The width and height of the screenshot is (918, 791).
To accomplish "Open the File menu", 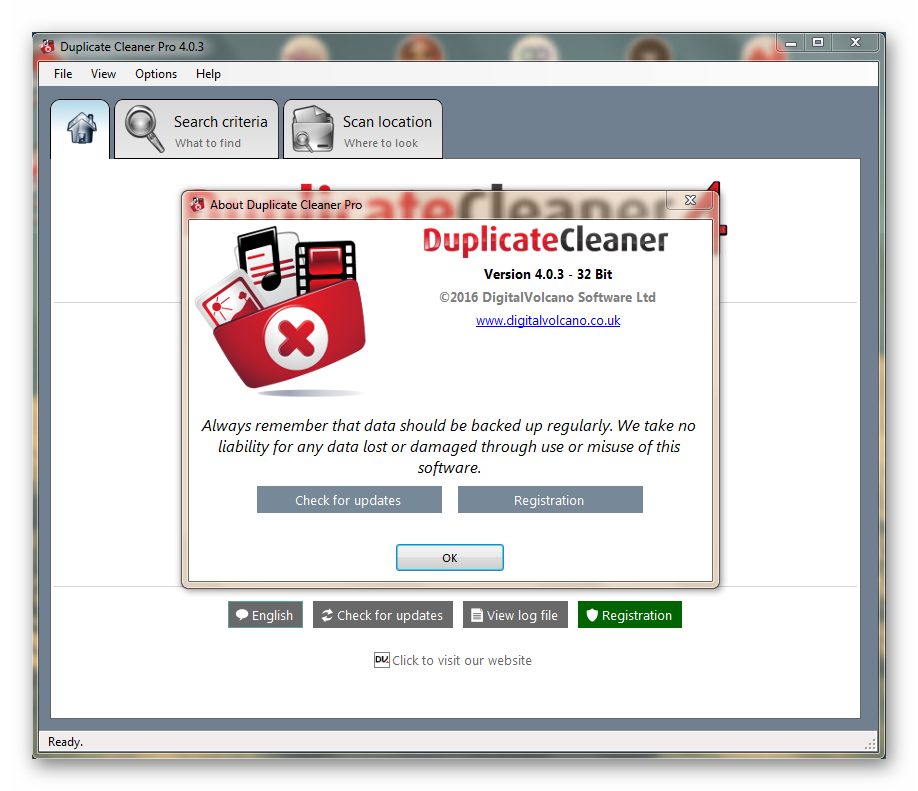I will pos(63,74).
